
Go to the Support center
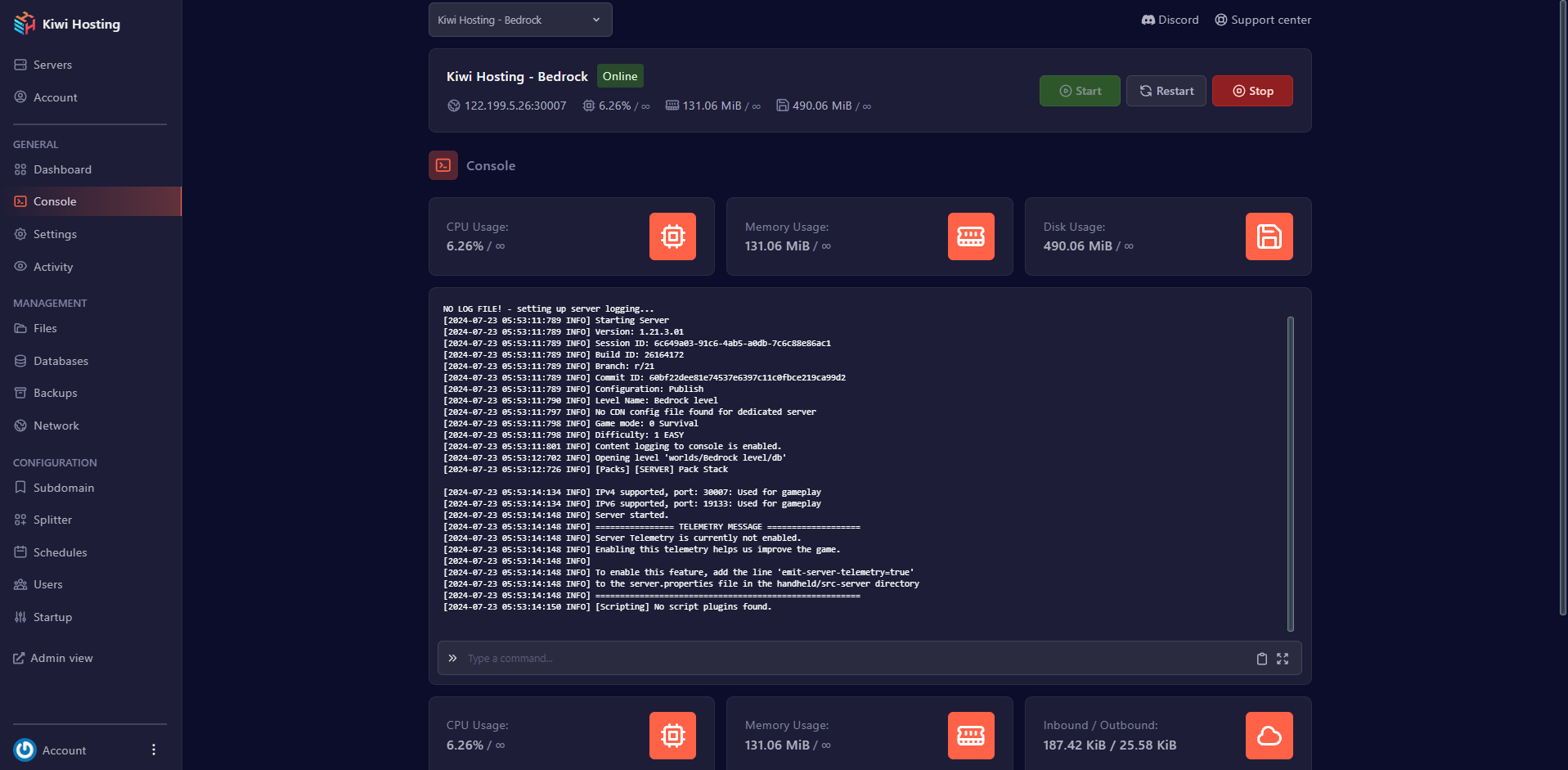pyautogui.click(x=1262, y=20)
